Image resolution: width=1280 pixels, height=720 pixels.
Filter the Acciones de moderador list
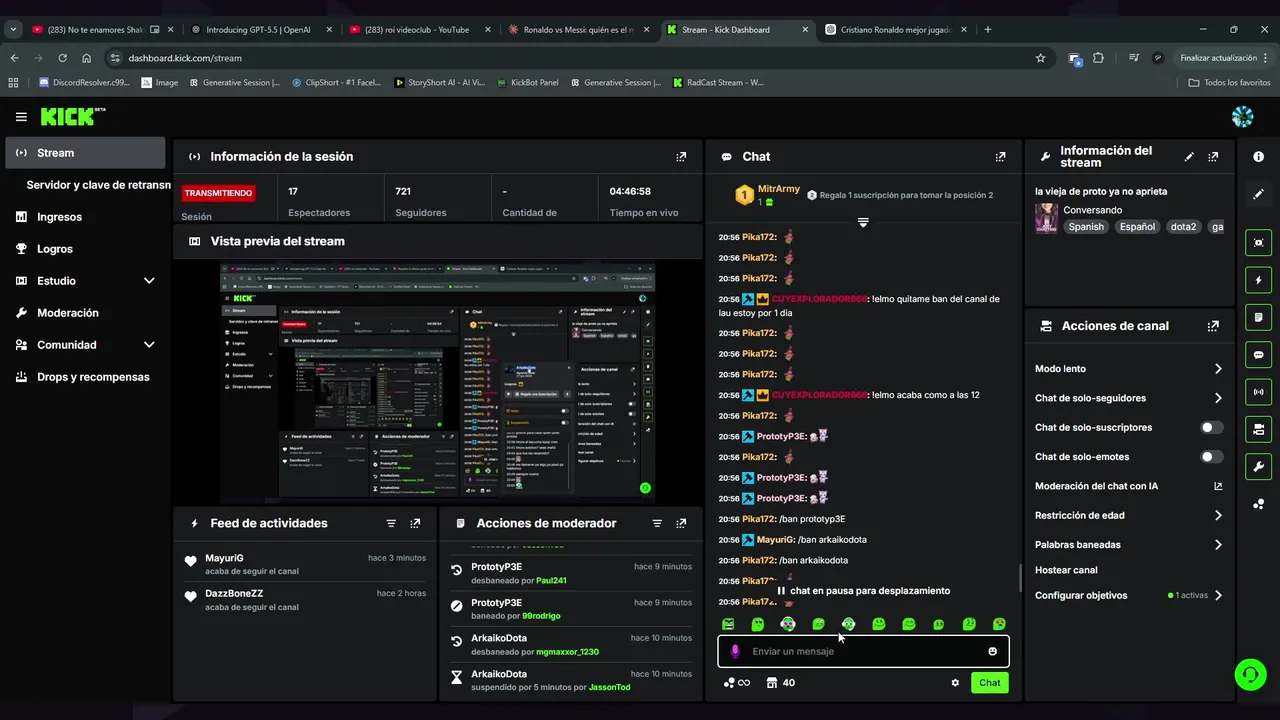[x=657, y=523]
